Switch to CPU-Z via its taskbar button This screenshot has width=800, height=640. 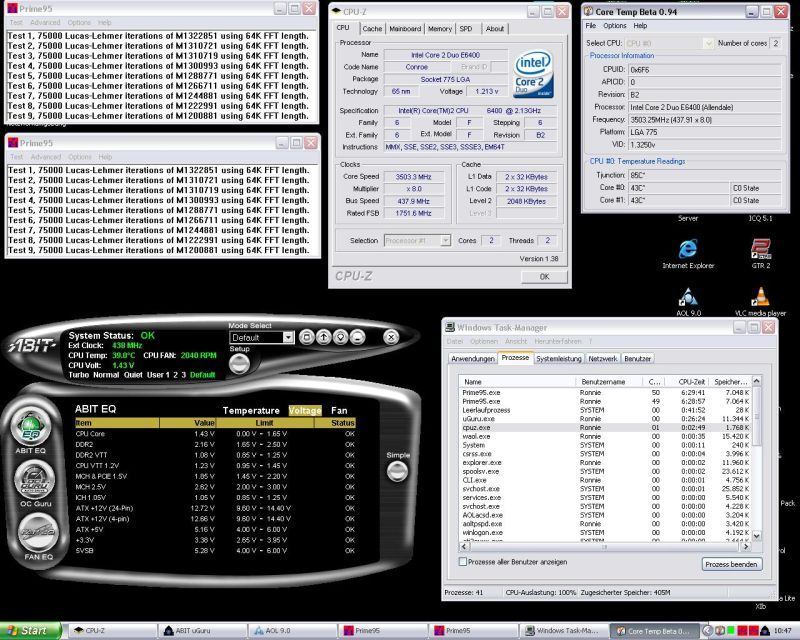112,631
